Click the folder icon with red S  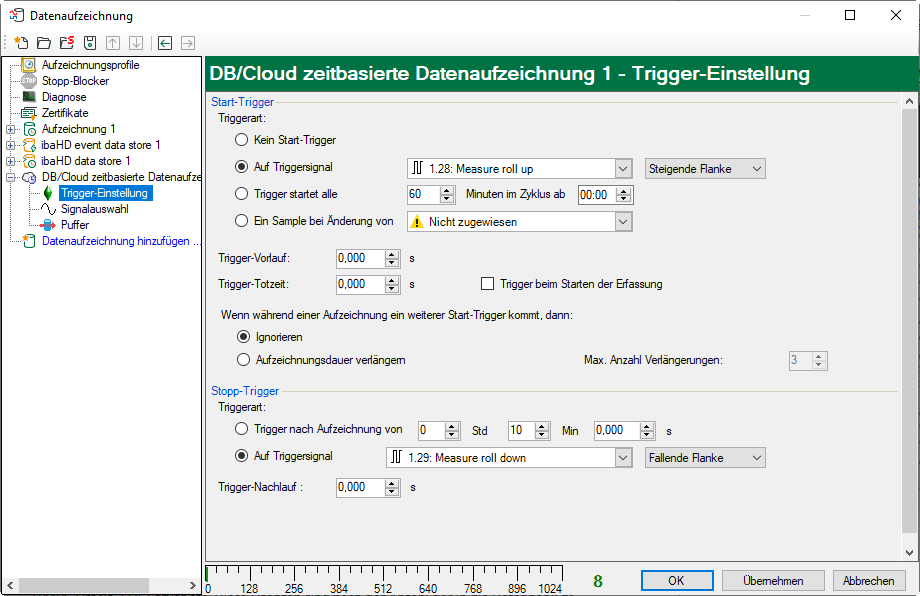(x=67, y=43)
